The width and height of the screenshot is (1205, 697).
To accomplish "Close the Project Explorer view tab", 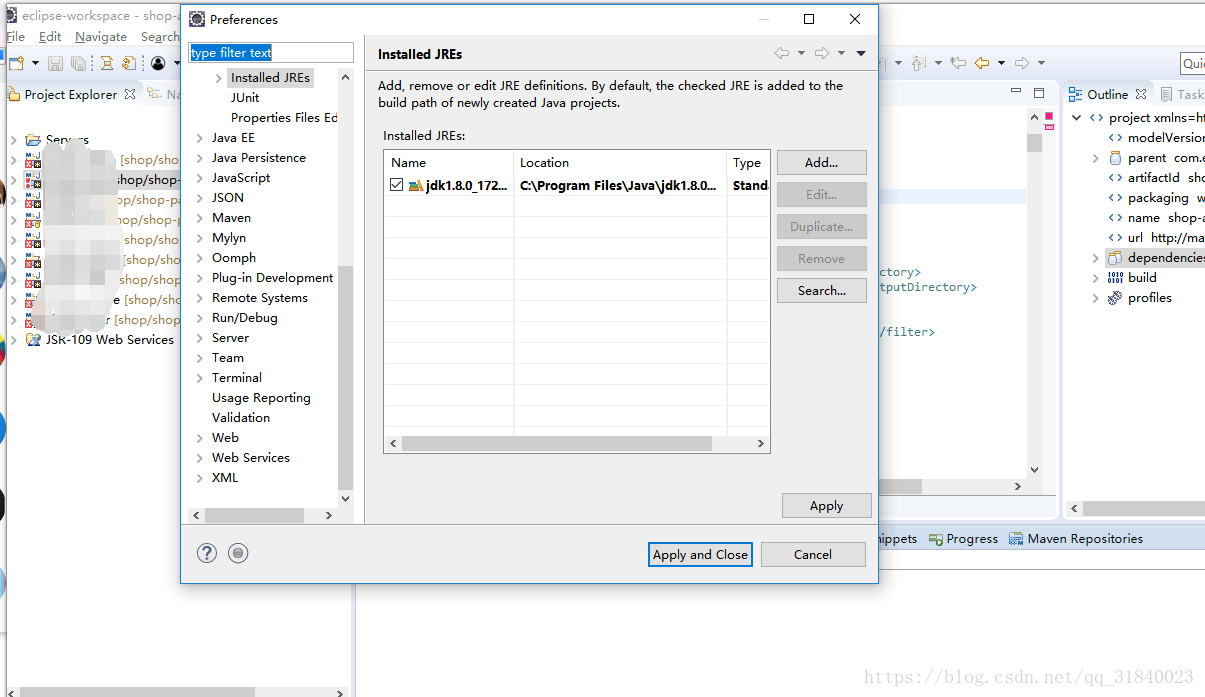I will pos(130,94).
